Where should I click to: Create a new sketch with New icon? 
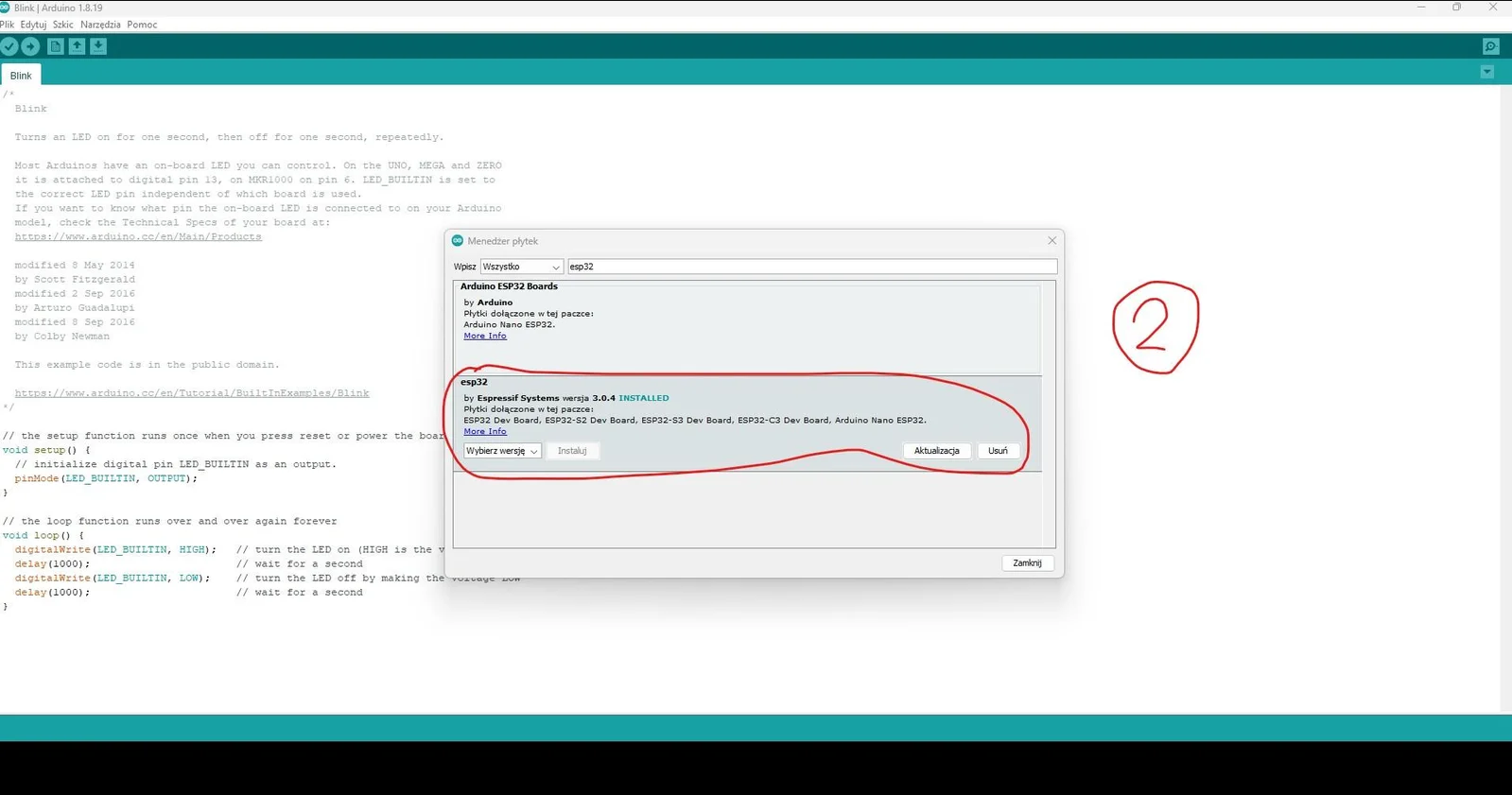click(x=56, y=46)
